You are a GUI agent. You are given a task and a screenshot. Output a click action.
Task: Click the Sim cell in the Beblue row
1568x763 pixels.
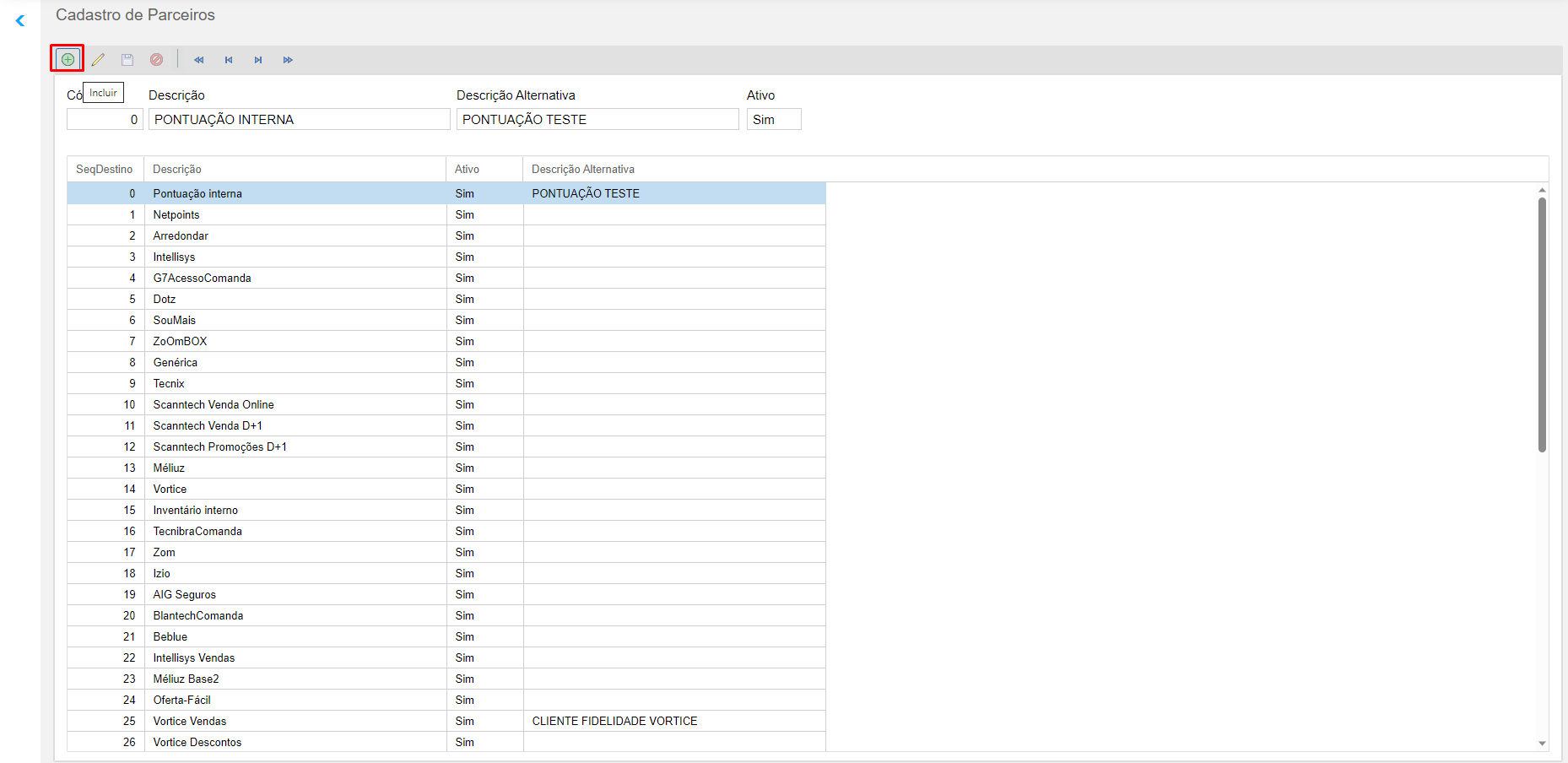(484, 636)
